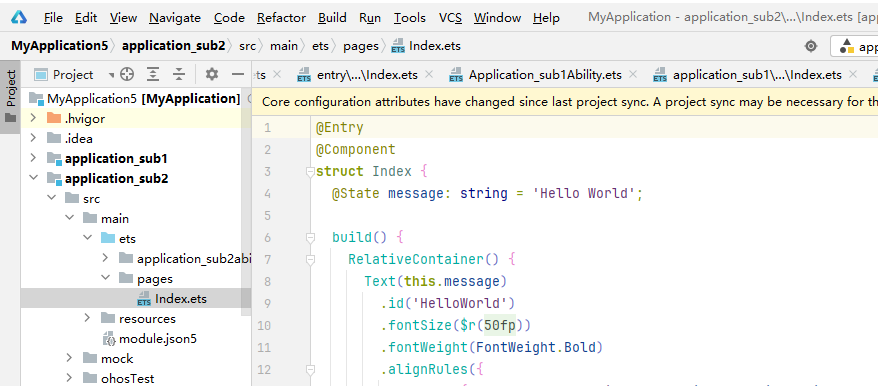Viewport: 878px width, 386px height.
Task: Close the entry\...\Index.ets tab
Action: [x=429, y=74]
